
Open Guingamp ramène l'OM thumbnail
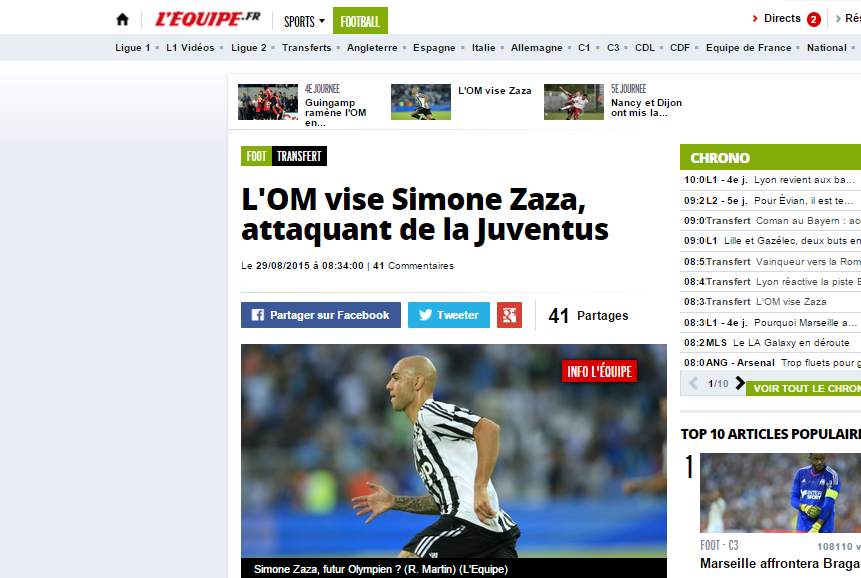click(x=268, y=102)
